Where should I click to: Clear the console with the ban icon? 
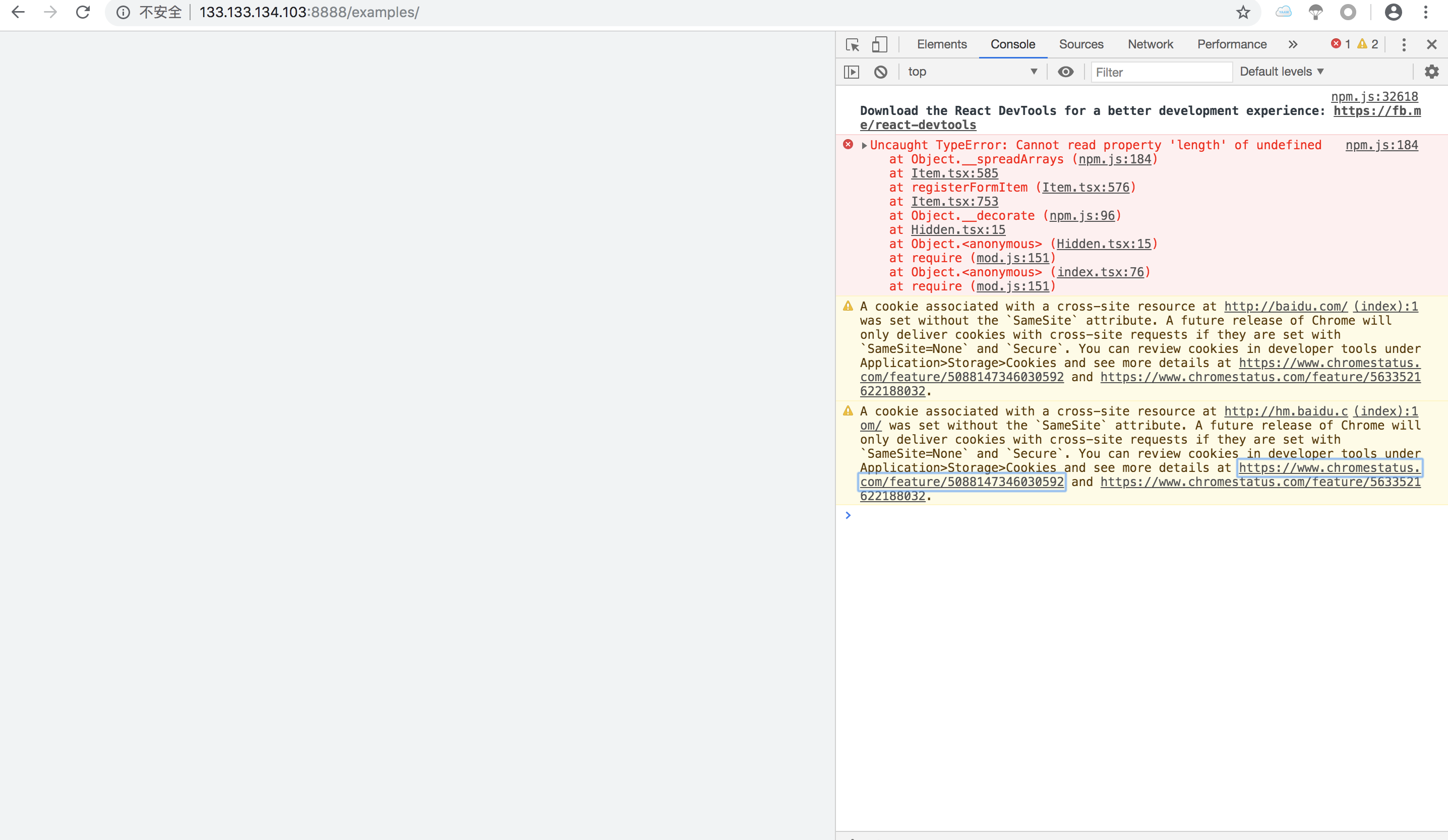point(881,72)
